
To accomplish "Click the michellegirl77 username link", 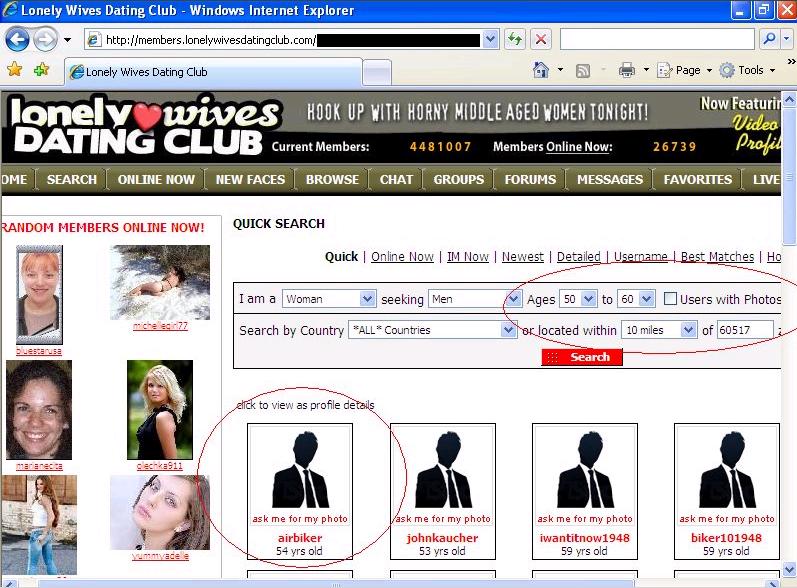I will click(160, 326).
